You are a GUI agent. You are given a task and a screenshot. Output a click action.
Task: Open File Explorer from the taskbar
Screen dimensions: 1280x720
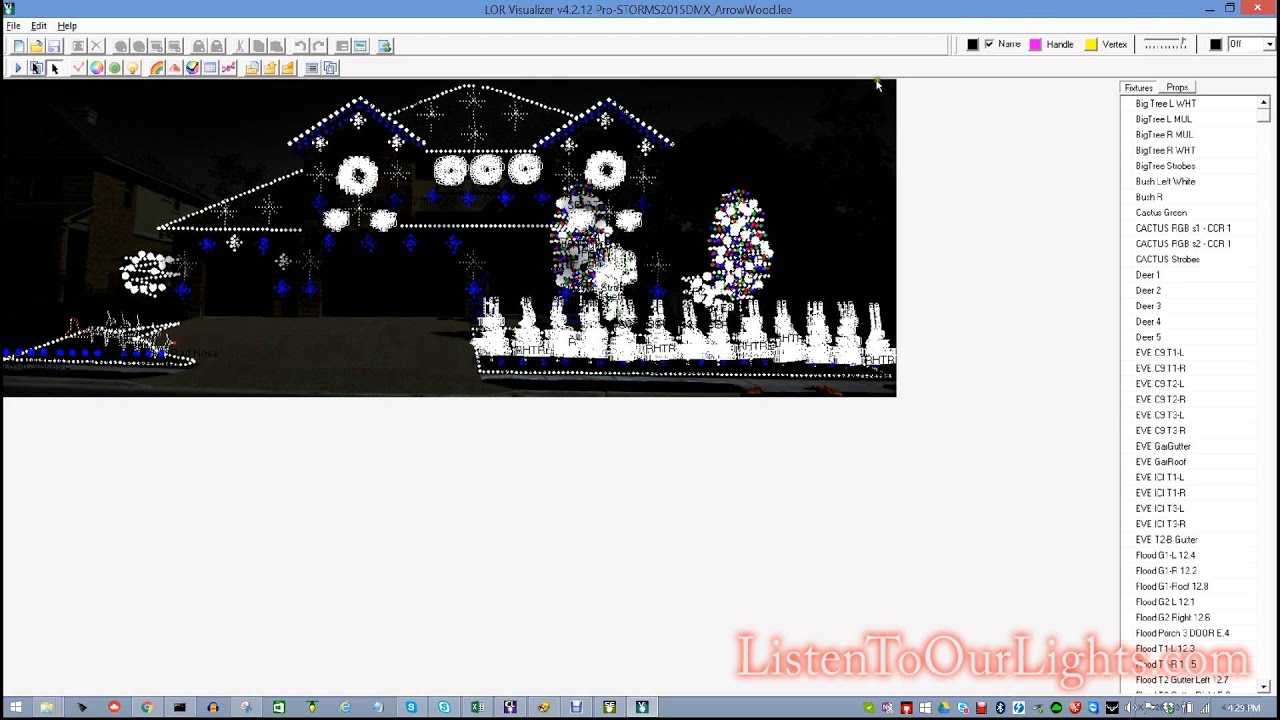46,708
